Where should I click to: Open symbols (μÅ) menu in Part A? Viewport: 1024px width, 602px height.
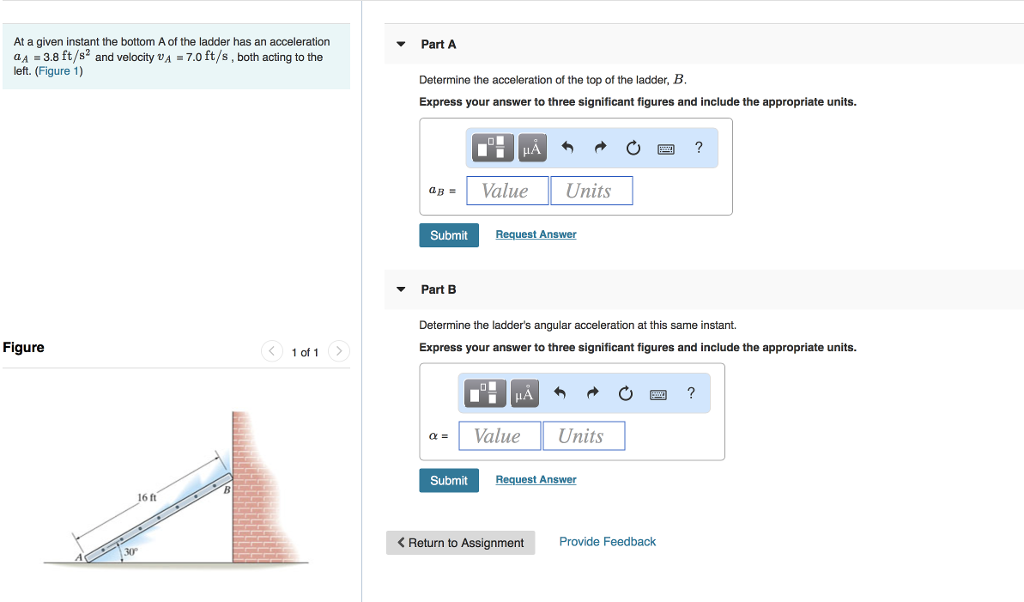click(531, 149)
